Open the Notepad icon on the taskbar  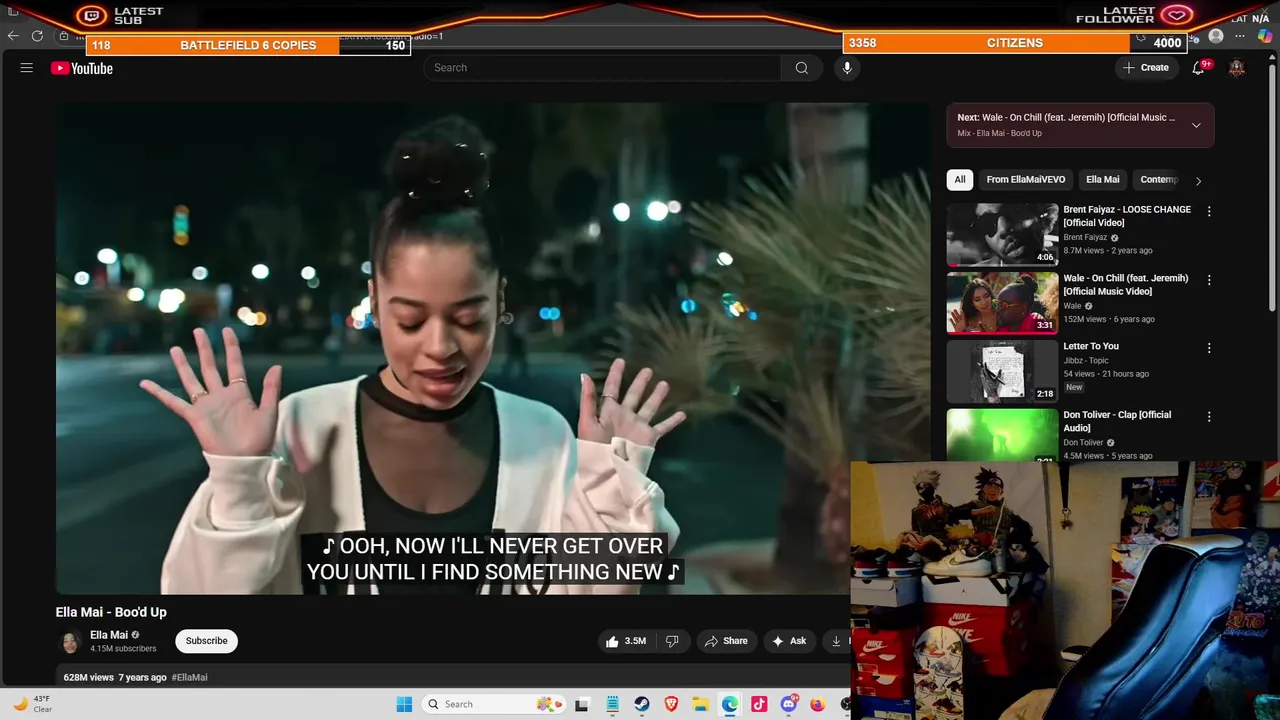[613, 704]
